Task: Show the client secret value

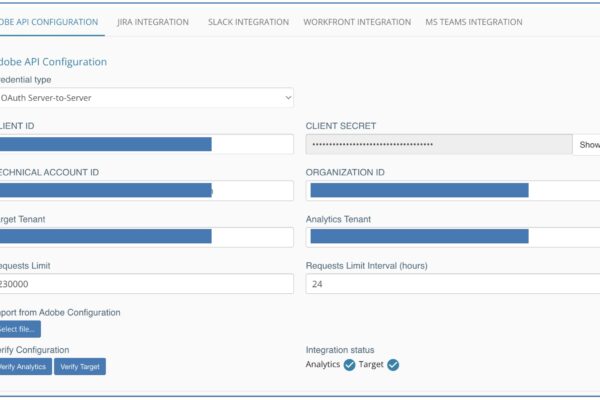Action: (x=589, y=145)
